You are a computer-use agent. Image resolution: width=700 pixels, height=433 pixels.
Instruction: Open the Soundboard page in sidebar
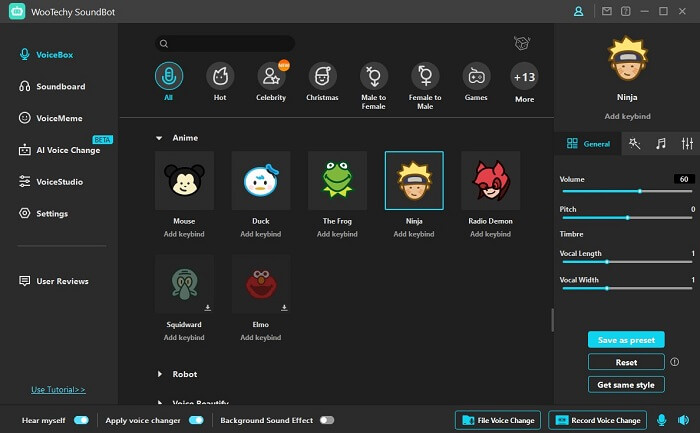tap(60, 86)
